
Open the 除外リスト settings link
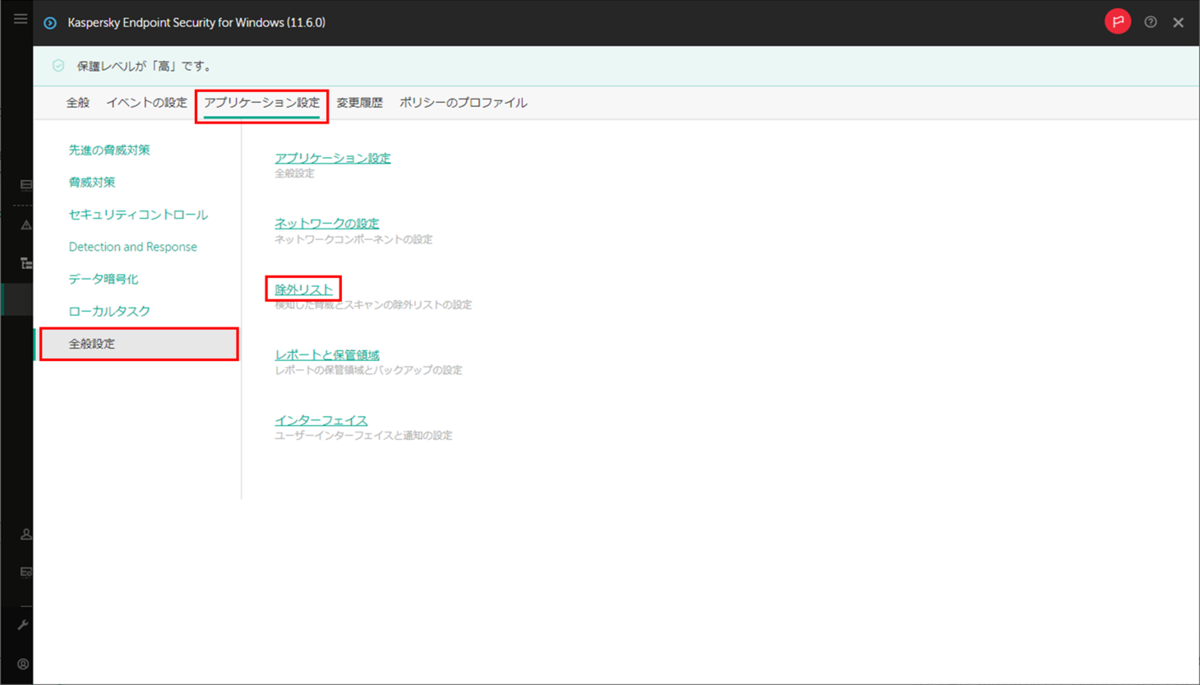(x=303, y=288)
